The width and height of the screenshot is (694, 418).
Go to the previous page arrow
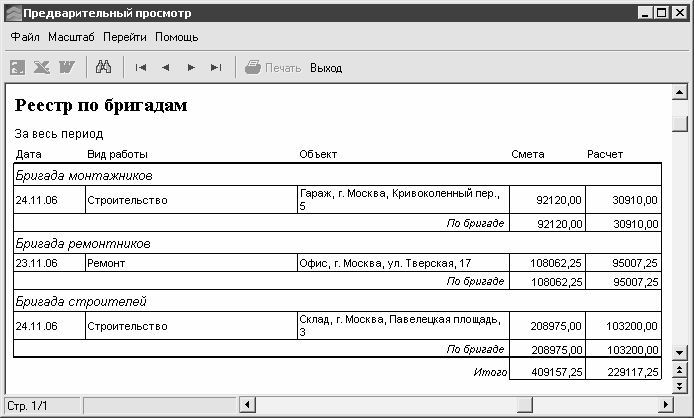coord(165,68)
